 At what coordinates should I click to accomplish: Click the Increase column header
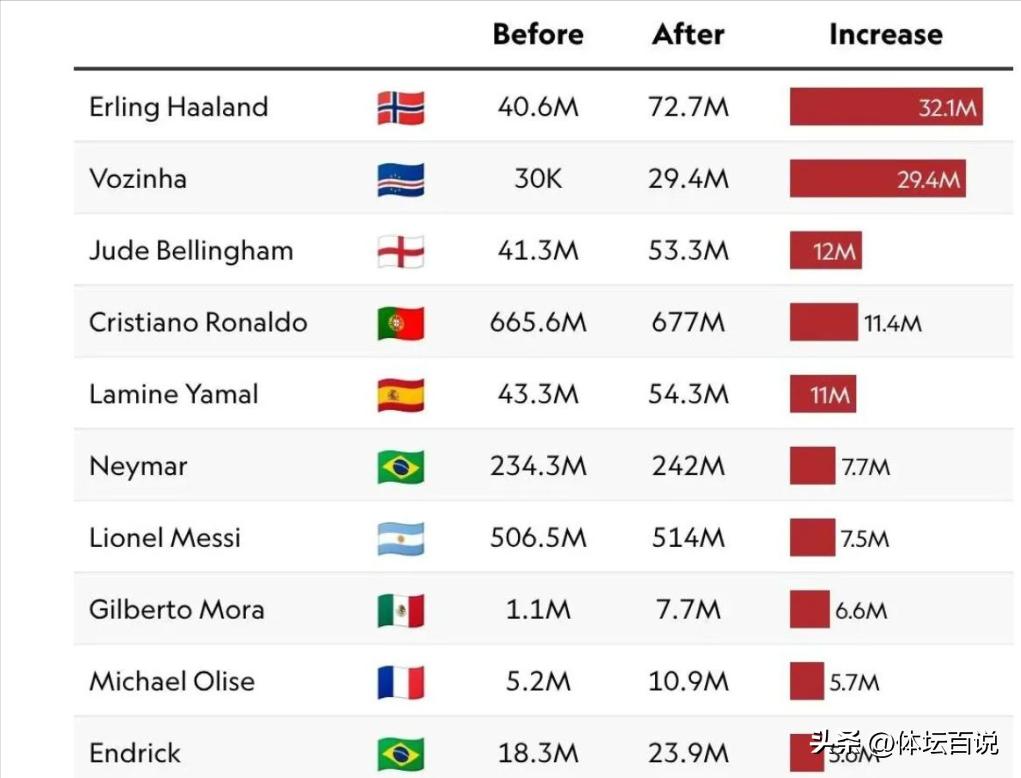(886, 35)
